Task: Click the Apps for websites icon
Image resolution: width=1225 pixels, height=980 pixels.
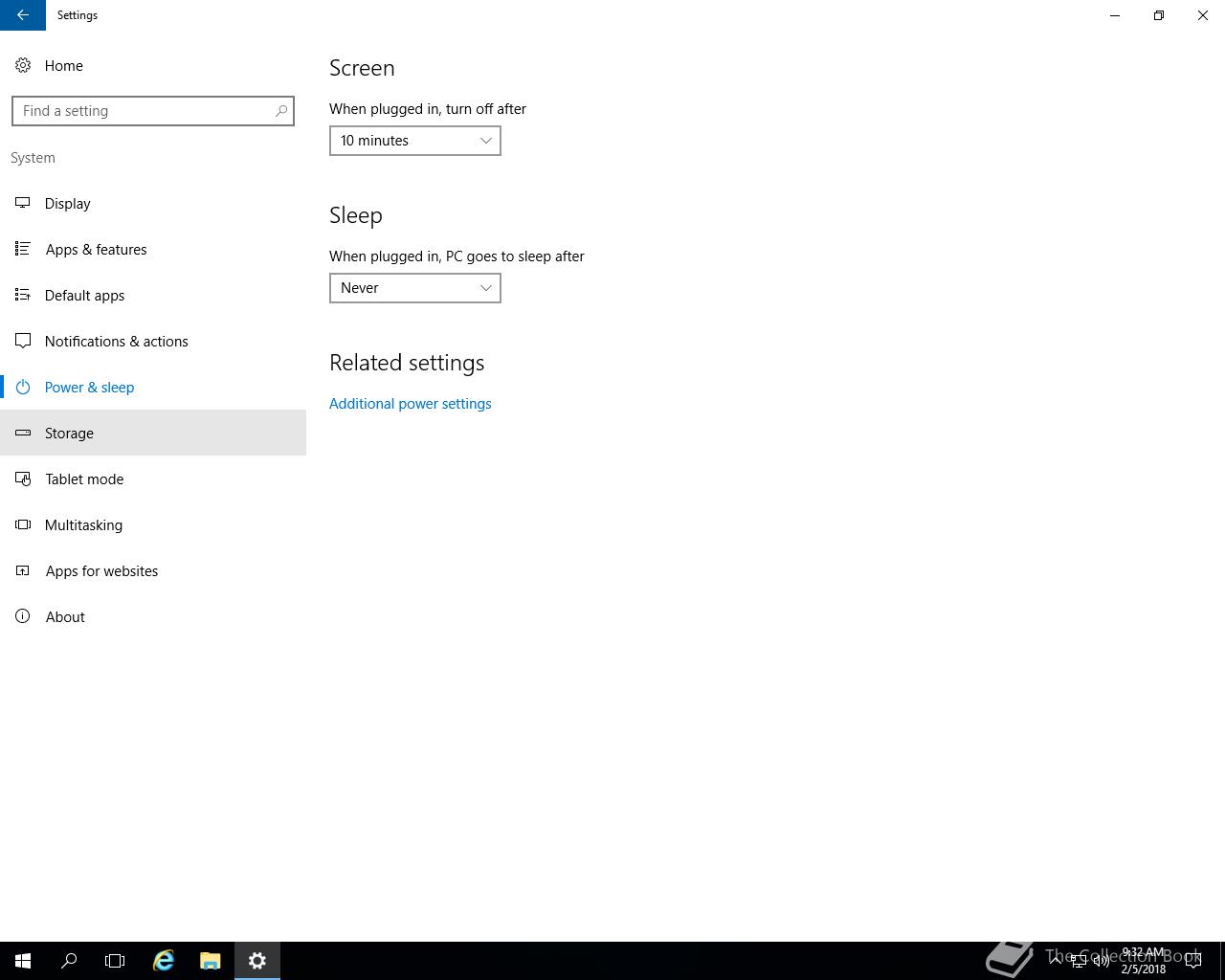Action: click(x=23, y=570)
